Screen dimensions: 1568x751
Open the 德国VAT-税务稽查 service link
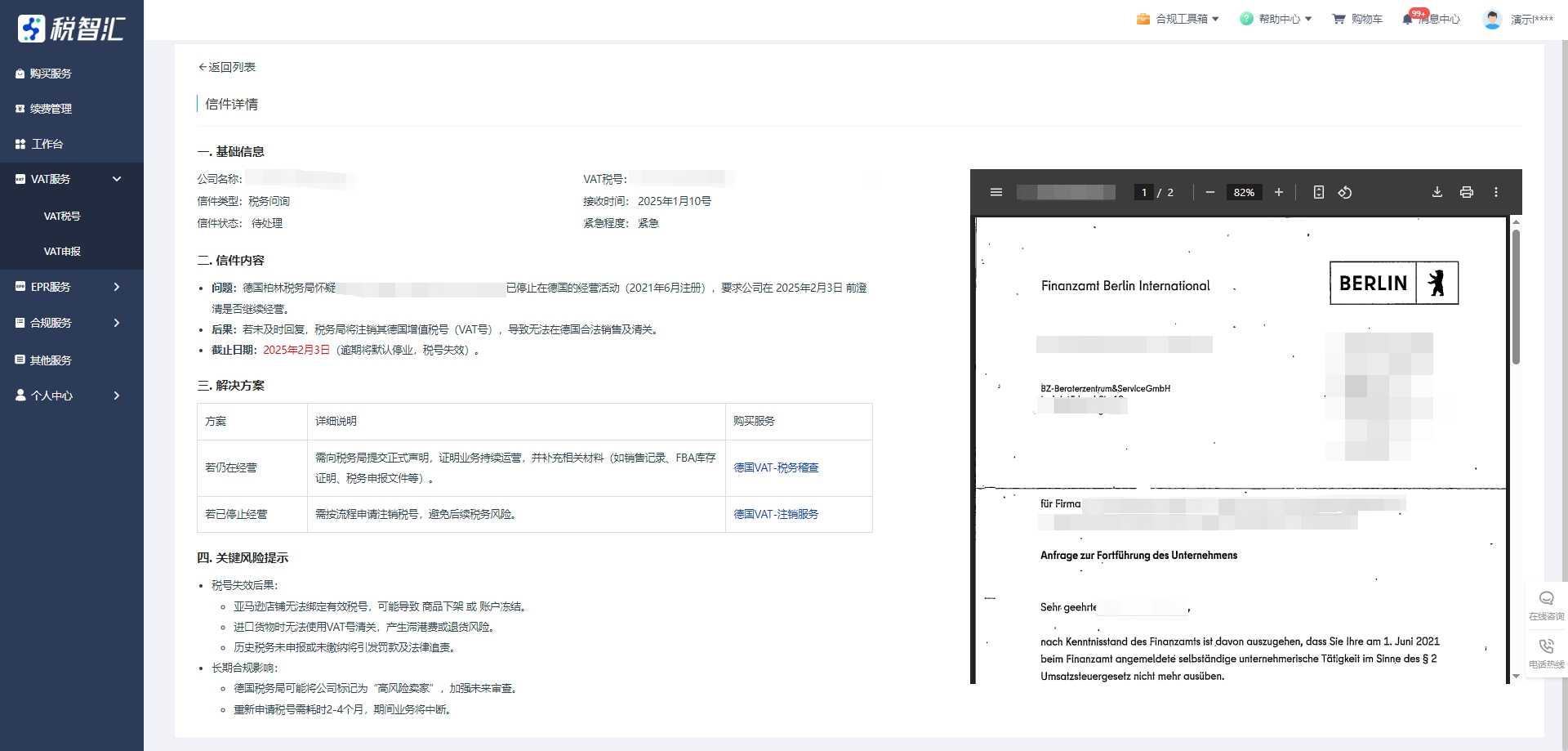coord(776,467)
